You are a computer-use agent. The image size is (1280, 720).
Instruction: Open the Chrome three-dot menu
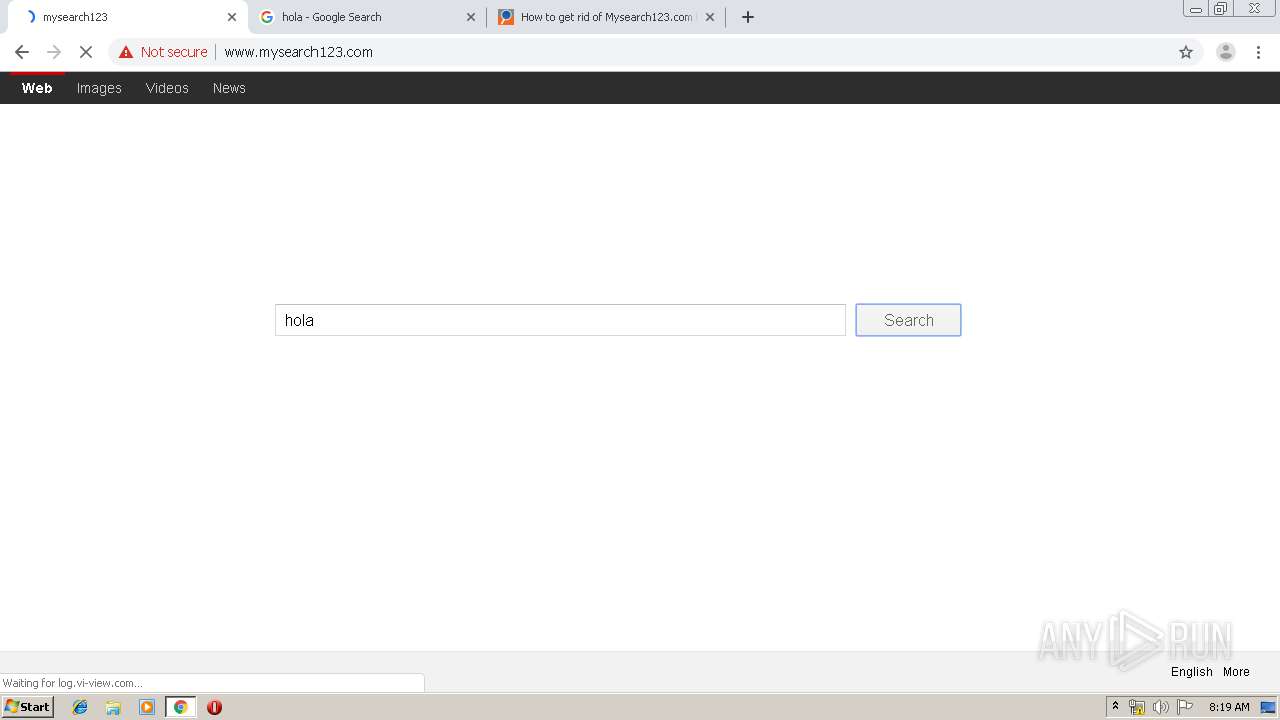point(1259,52)
